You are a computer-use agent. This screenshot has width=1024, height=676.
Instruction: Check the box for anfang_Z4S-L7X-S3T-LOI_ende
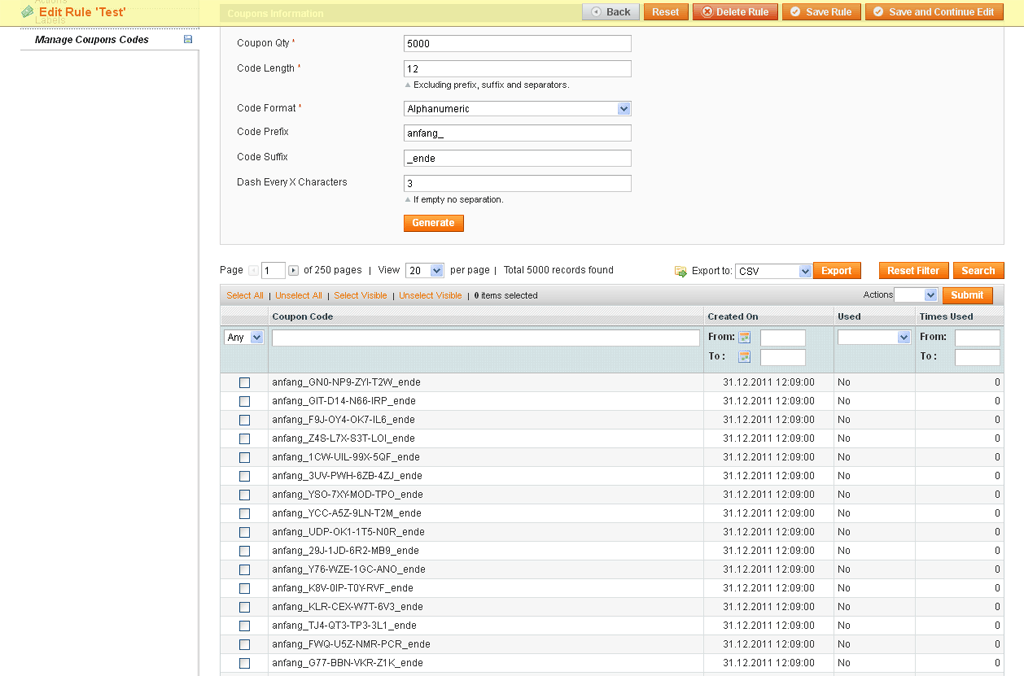pos(244,439)
